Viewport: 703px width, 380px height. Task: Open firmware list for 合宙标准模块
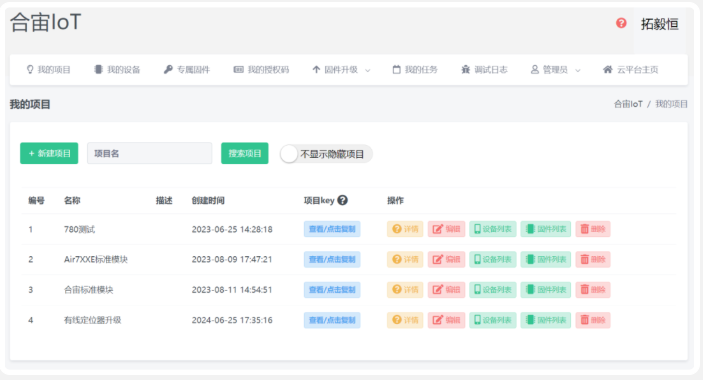(546, 289)
